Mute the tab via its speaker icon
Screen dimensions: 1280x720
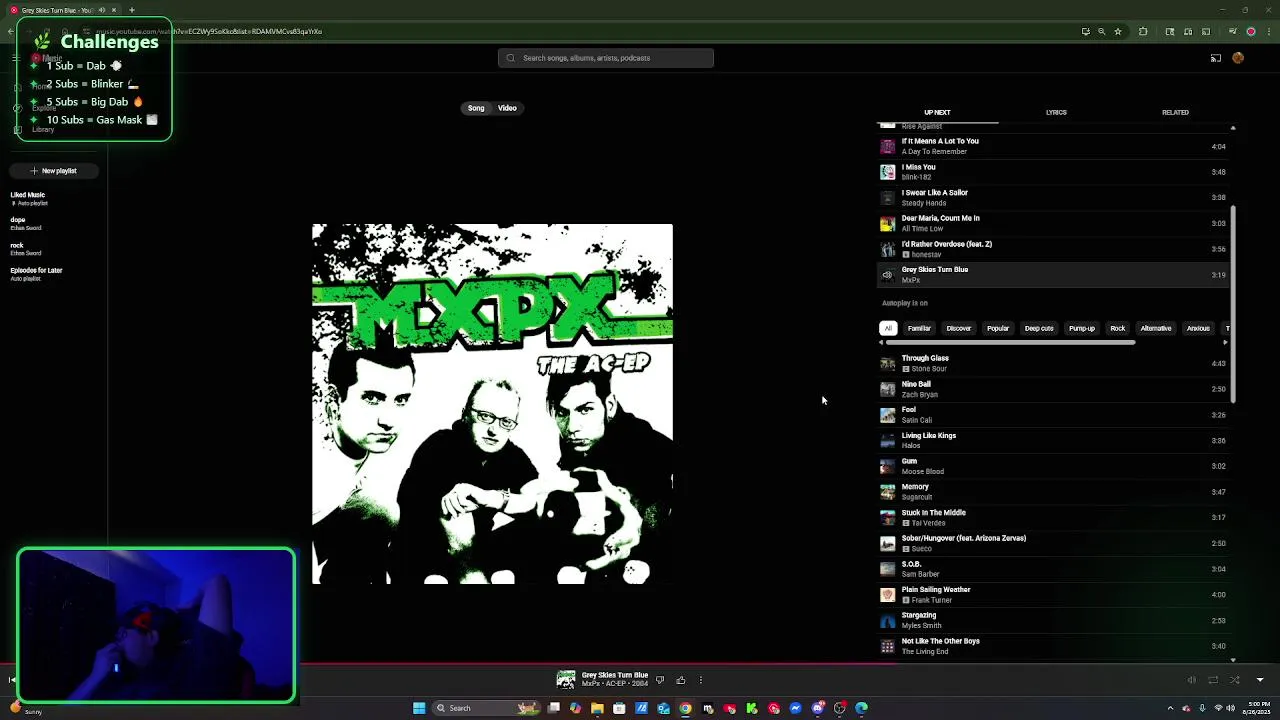point(102,10)
